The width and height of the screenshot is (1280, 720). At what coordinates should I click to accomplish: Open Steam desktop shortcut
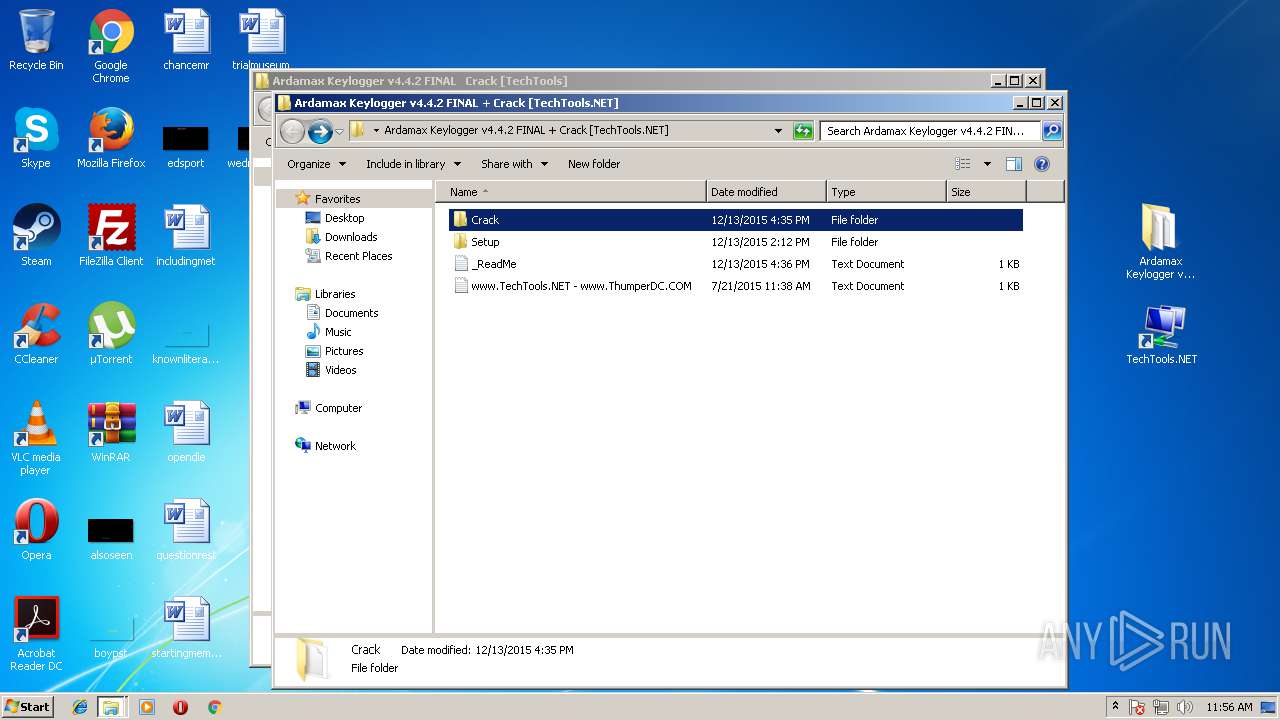36,236
